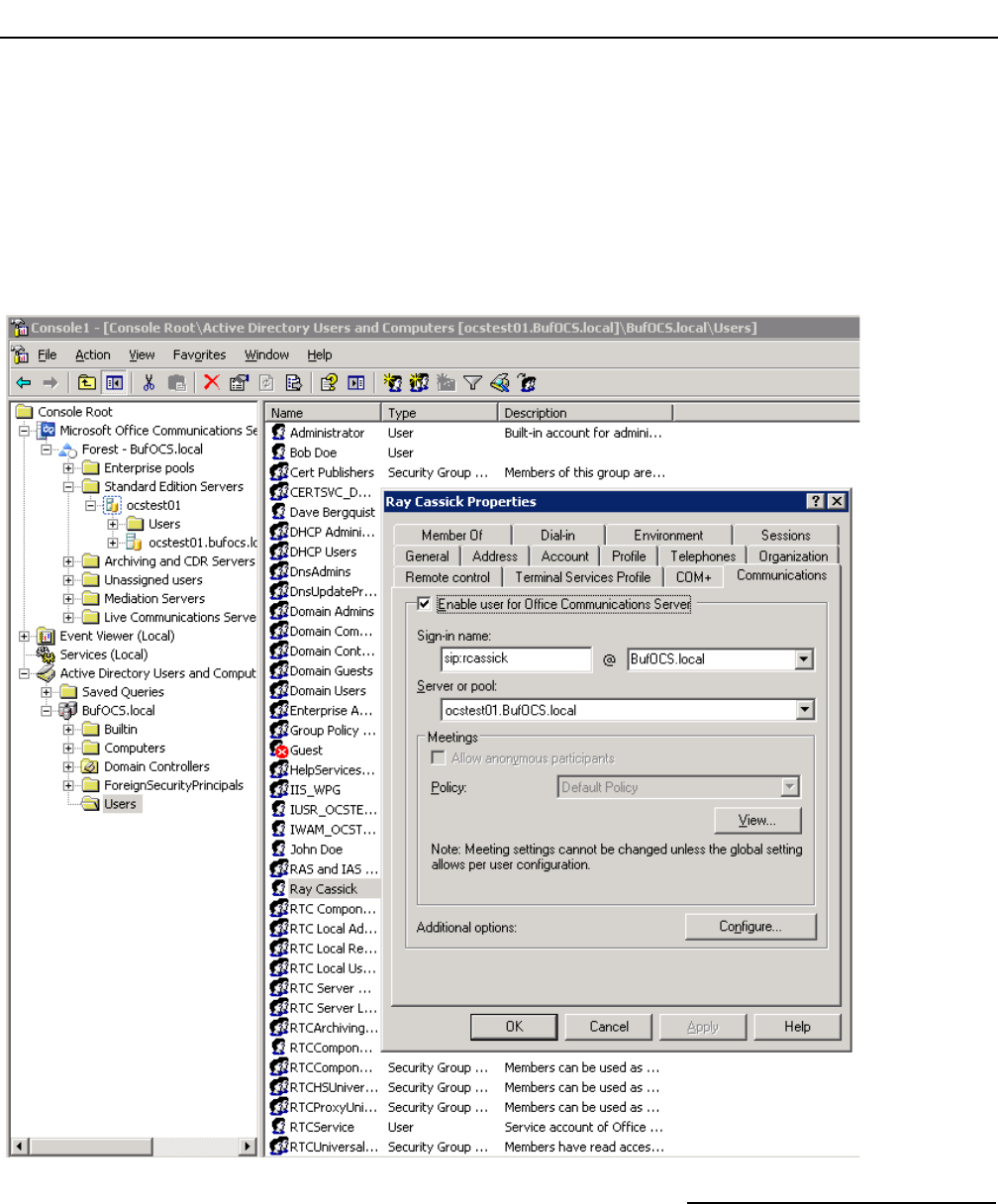Click the Export List toolbar icon

(x=293, y=382)
